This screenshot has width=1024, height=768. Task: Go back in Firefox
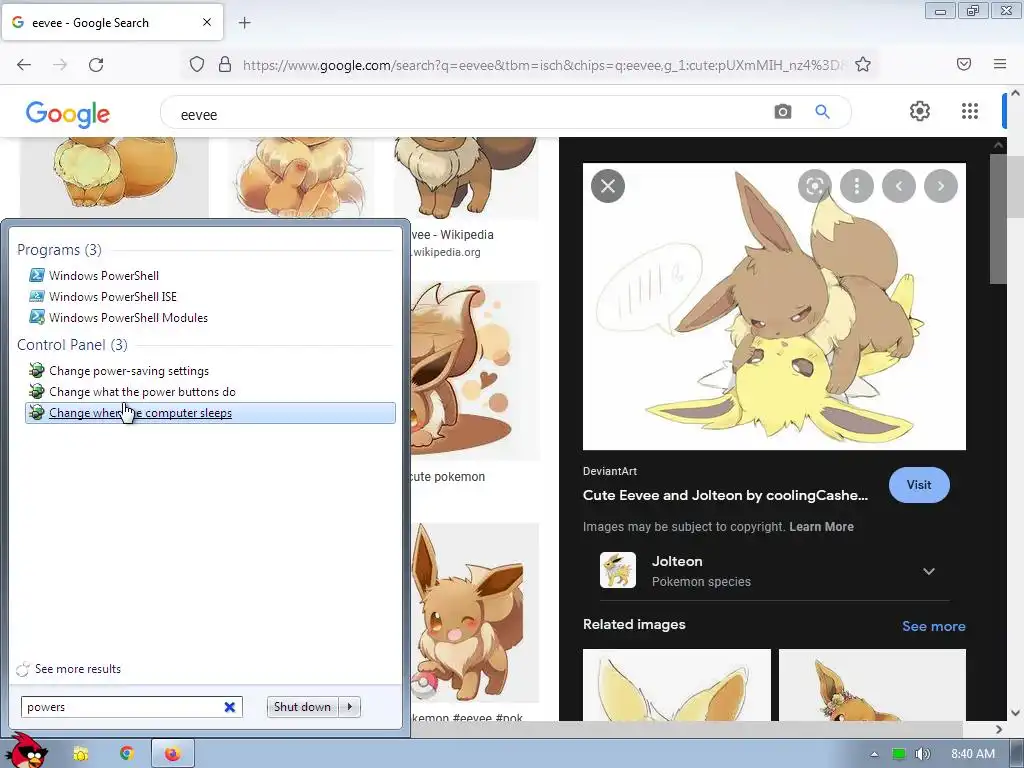24,64
